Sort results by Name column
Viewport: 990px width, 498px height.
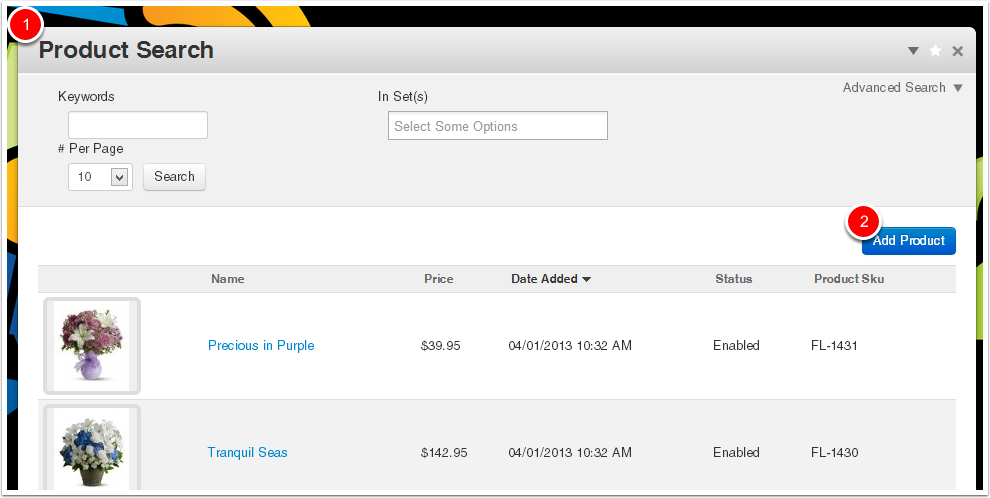coord(228,279)
